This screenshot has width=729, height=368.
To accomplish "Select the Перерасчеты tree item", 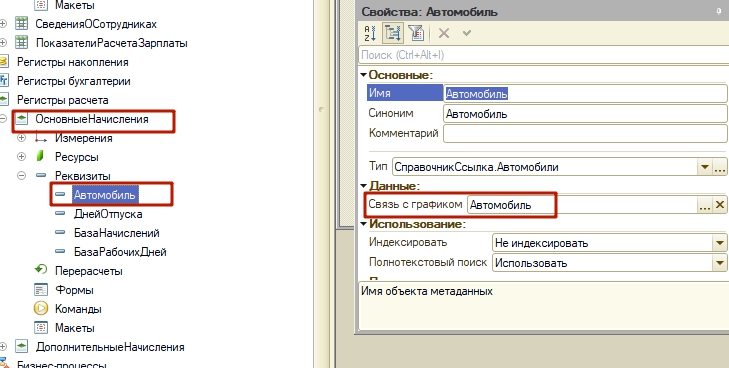I will (x=88, y=271).
